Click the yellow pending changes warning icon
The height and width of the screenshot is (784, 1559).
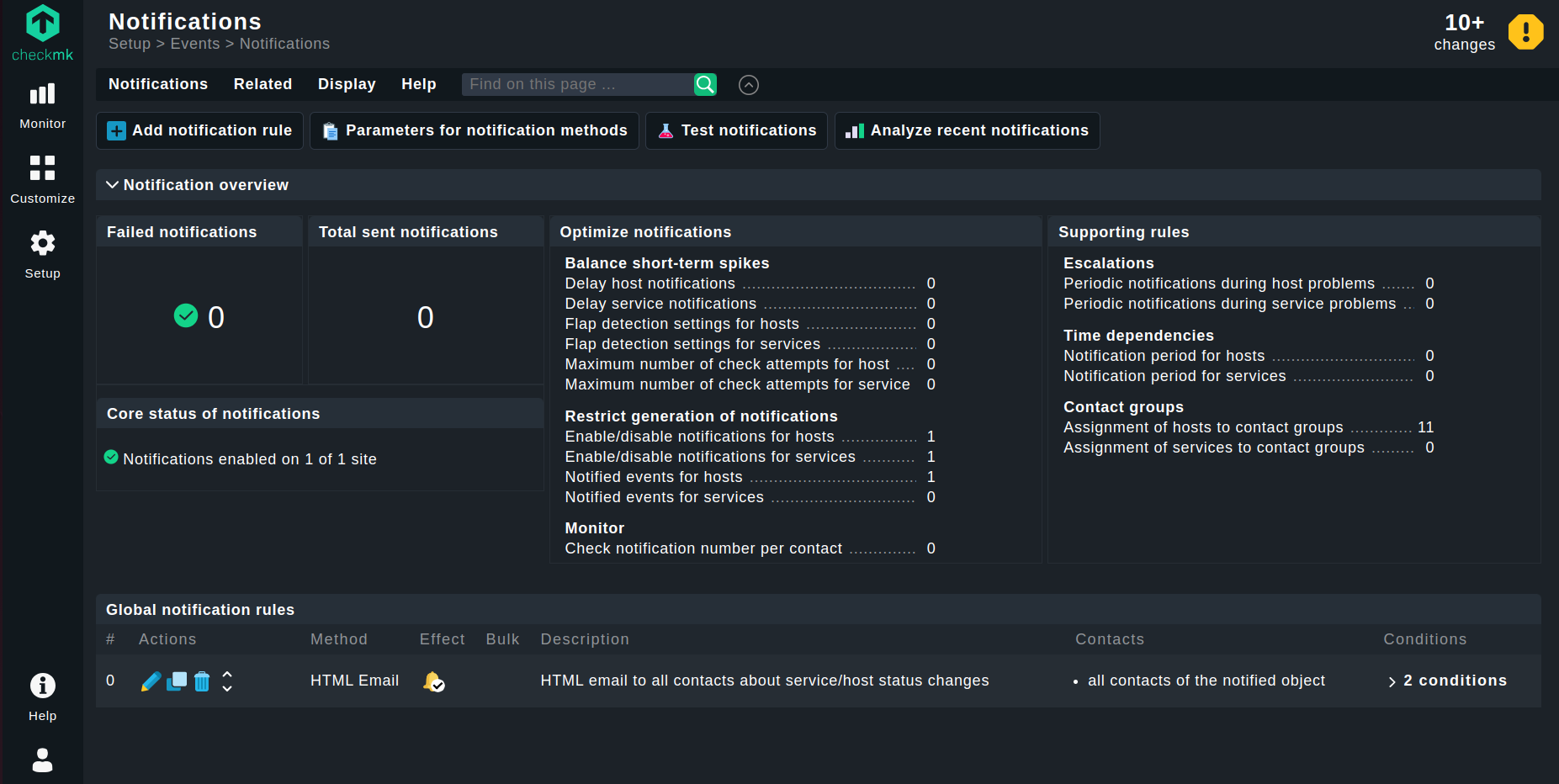[1525, 33]
